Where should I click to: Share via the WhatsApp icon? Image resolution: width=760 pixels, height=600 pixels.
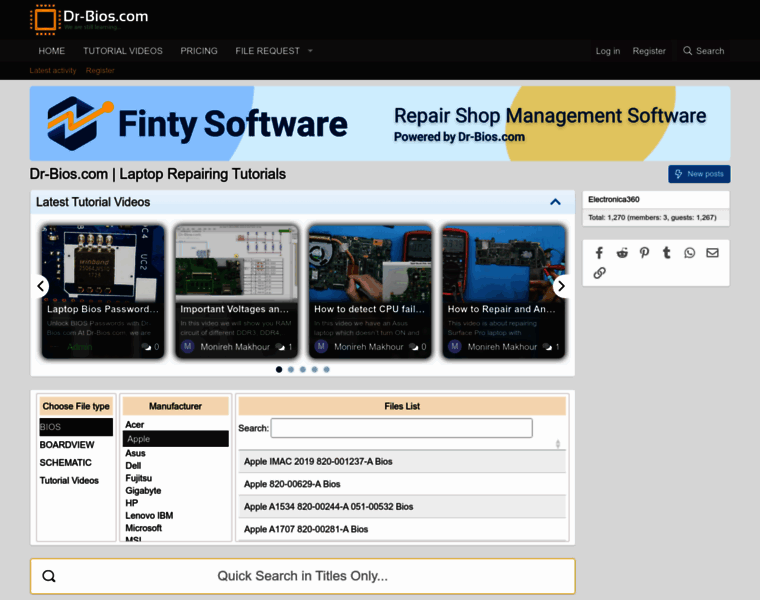tap(690, 253)
